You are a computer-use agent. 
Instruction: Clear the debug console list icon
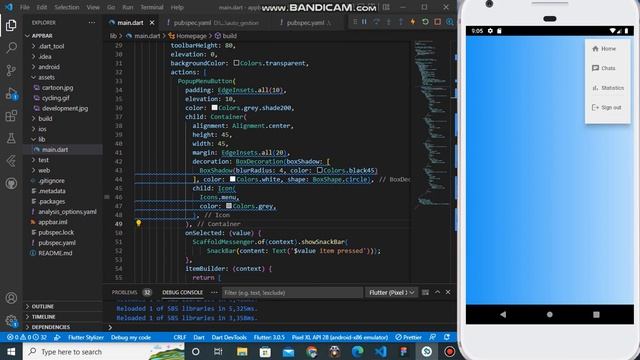point(425,292)
